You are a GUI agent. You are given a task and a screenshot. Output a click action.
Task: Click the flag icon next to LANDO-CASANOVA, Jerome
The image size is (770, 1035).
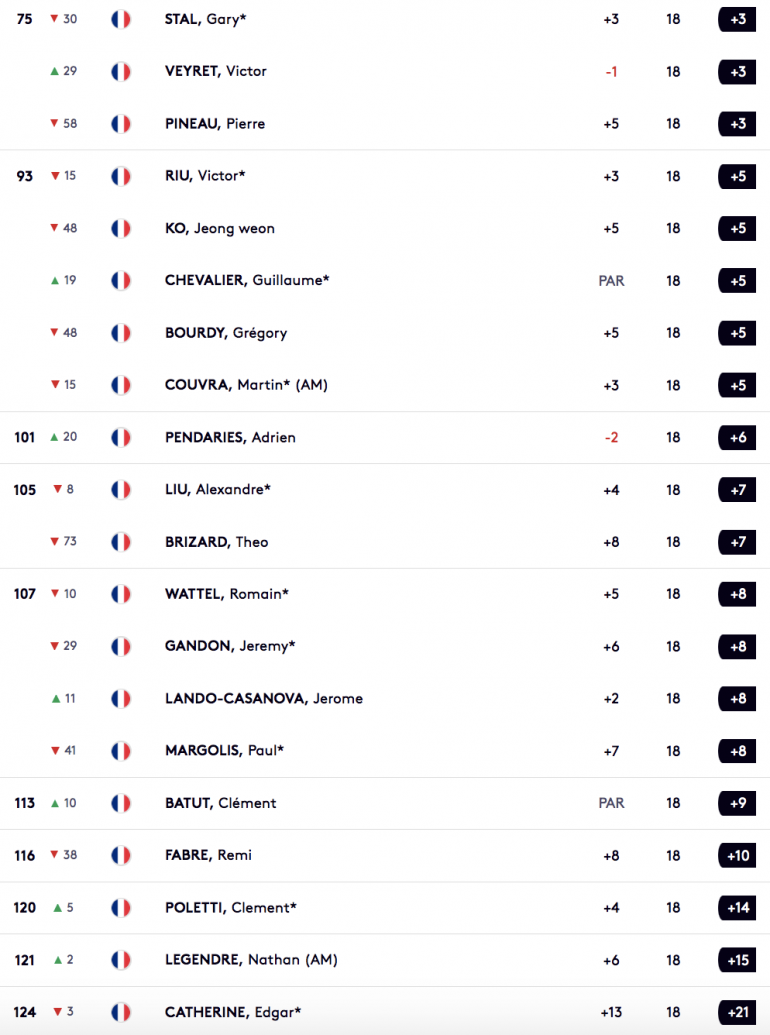[121, 698]
